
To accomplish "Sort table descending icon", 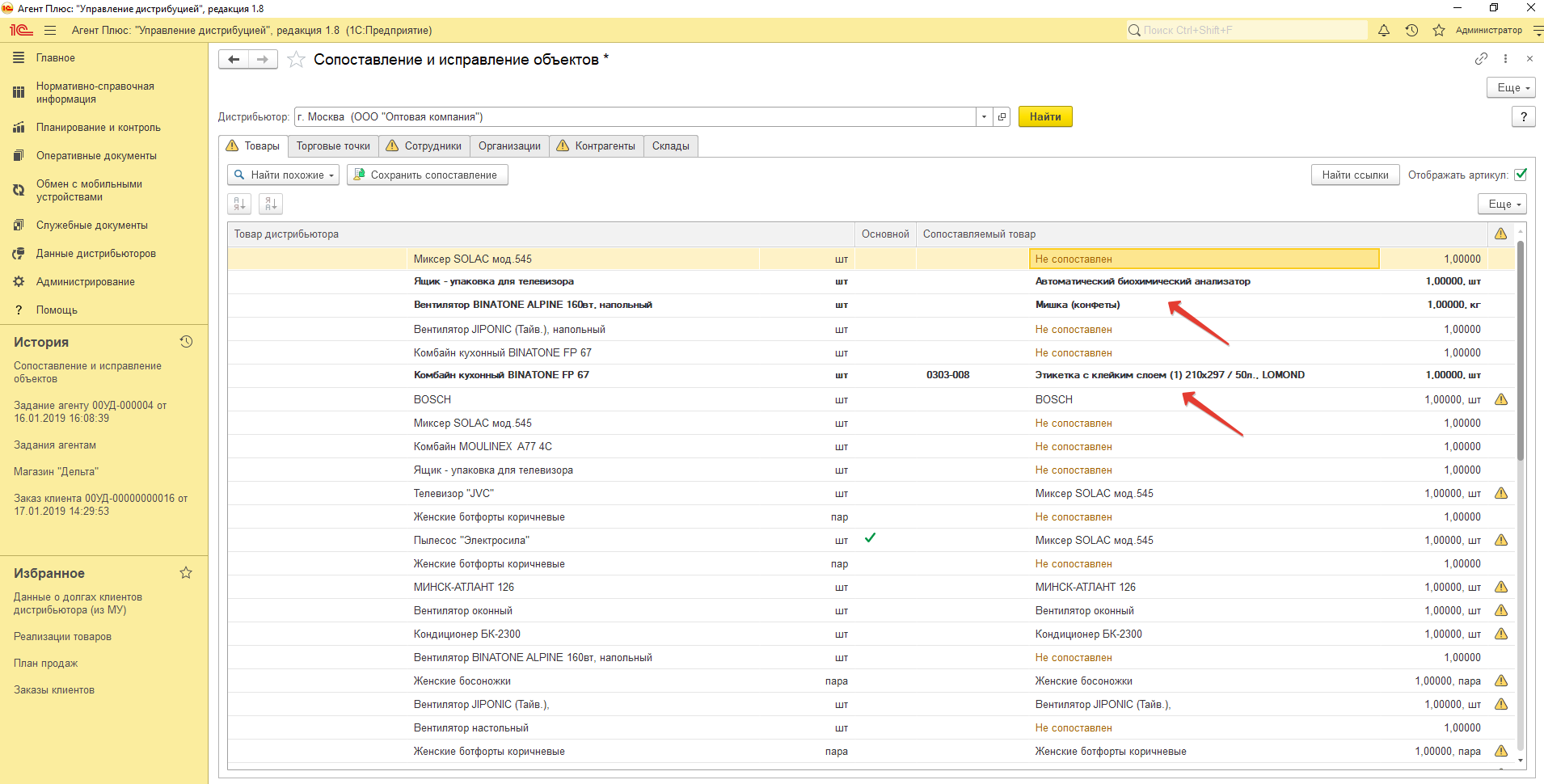I will 271,204.
